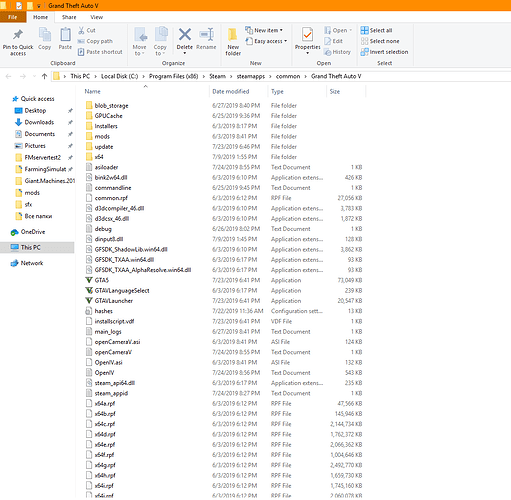Image resolution: width=511 pixels, height=500 pixels.
Task: Select the GTA5 application icon
Action: (x=89, y=280)
